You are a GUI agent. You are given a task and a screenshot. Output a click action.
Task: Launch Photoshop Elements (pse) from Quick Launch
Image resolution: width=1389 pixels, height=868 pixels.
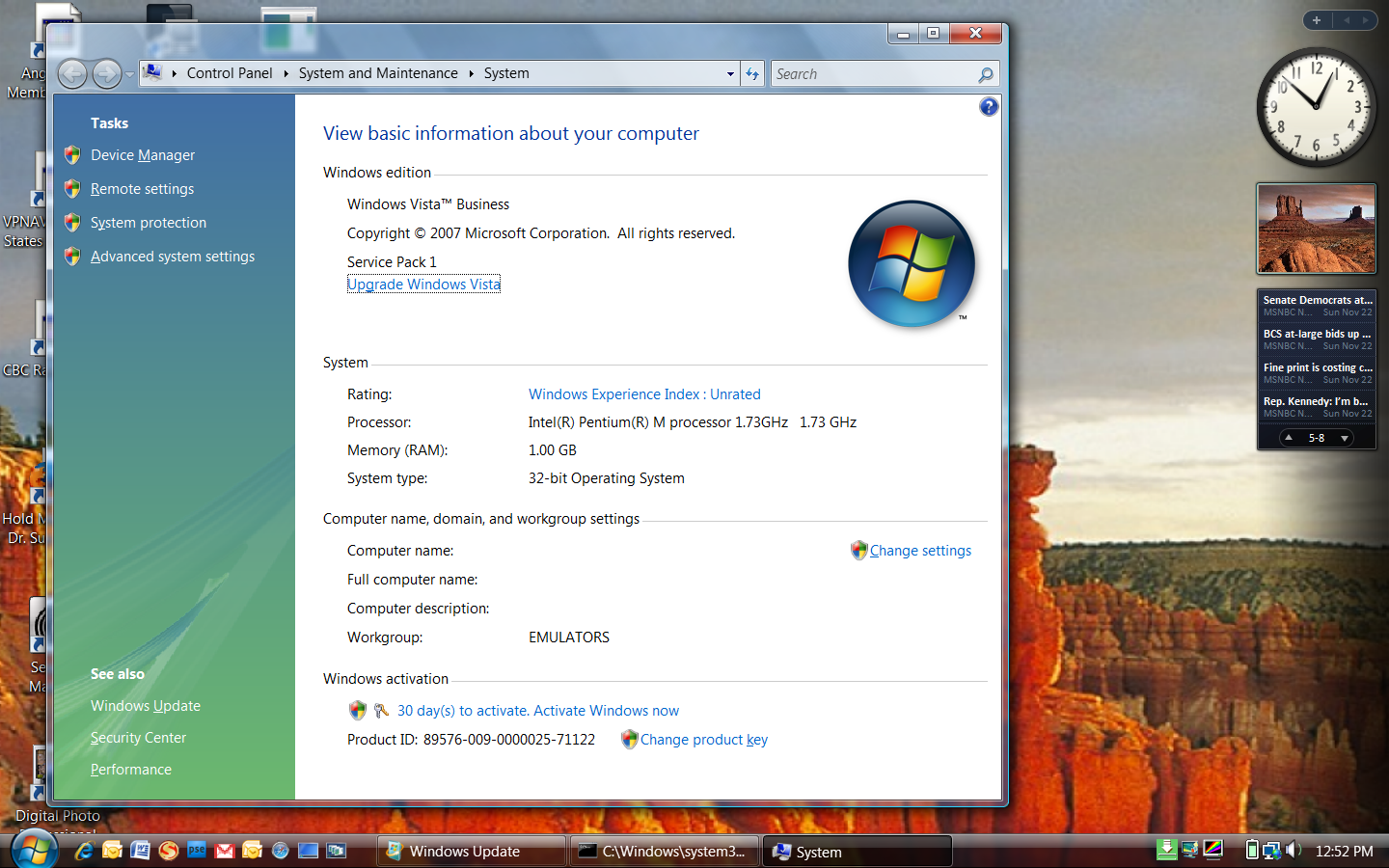pos(197,851)
